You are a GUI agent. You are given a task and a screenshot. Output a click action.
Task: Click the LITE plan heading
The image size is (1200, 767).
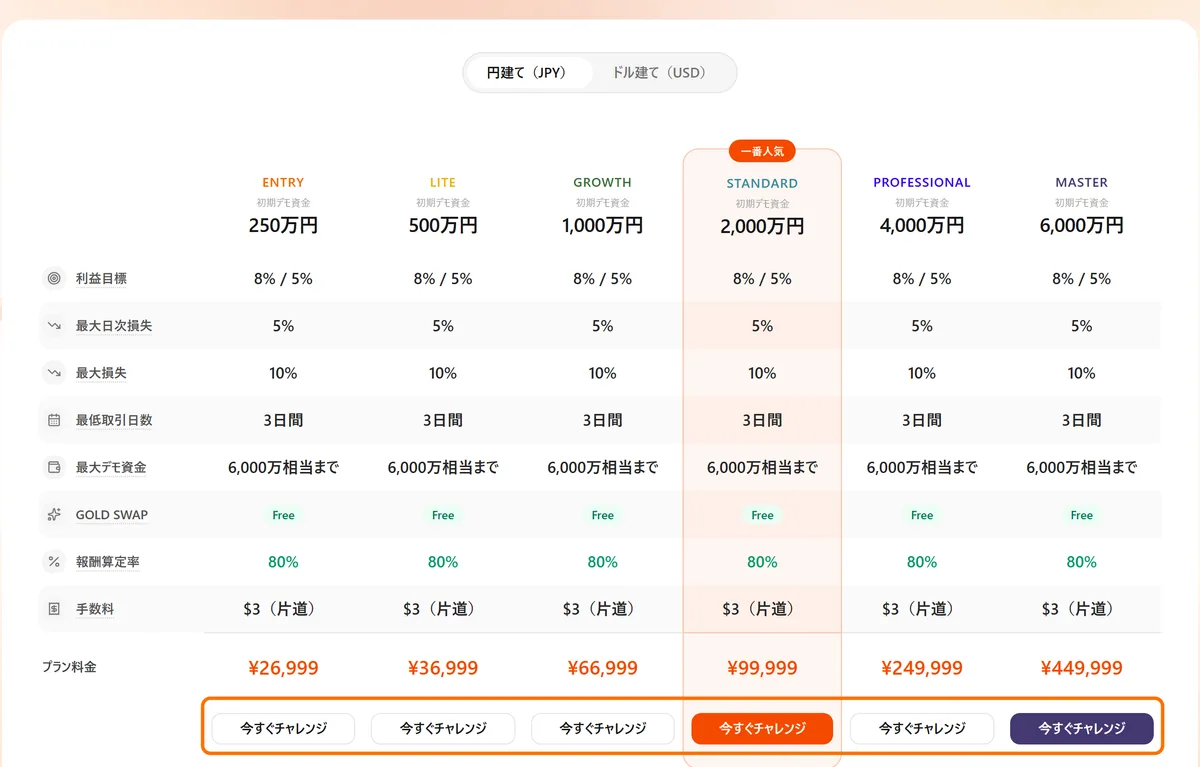pos(443,183)
